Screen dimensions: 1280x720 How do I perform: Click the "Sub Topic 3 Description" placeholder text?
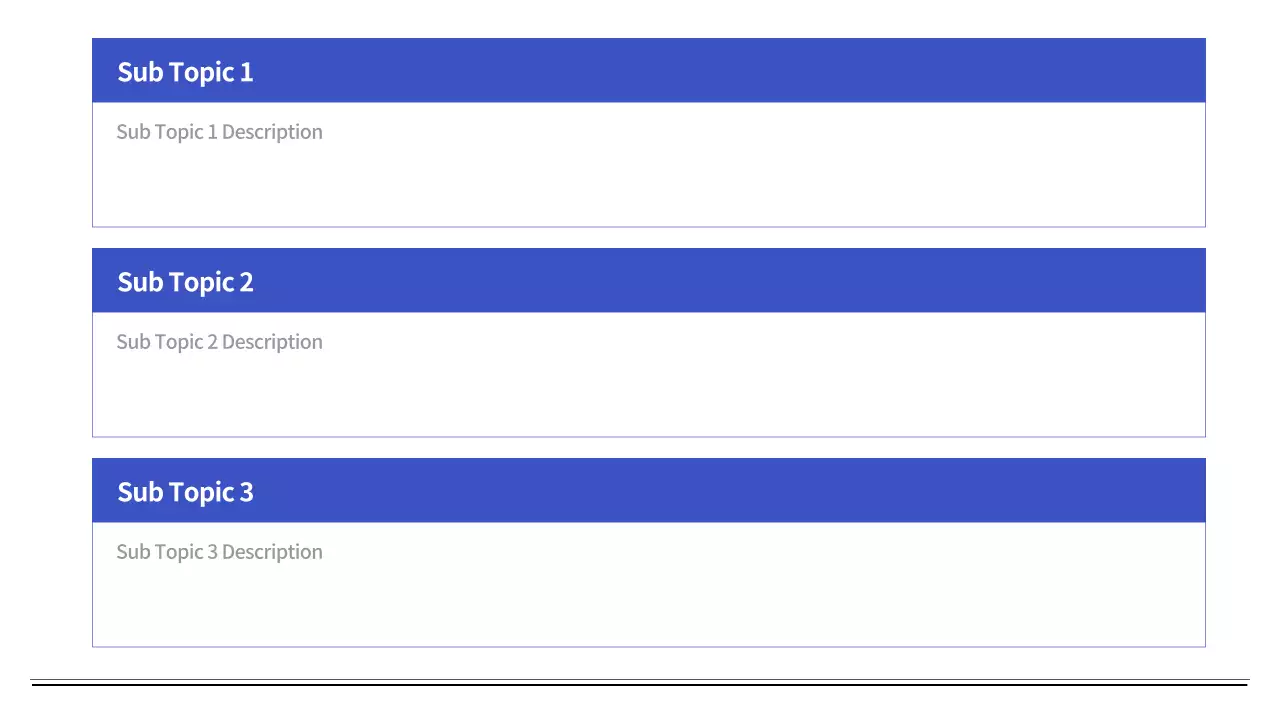click(219, 552)
